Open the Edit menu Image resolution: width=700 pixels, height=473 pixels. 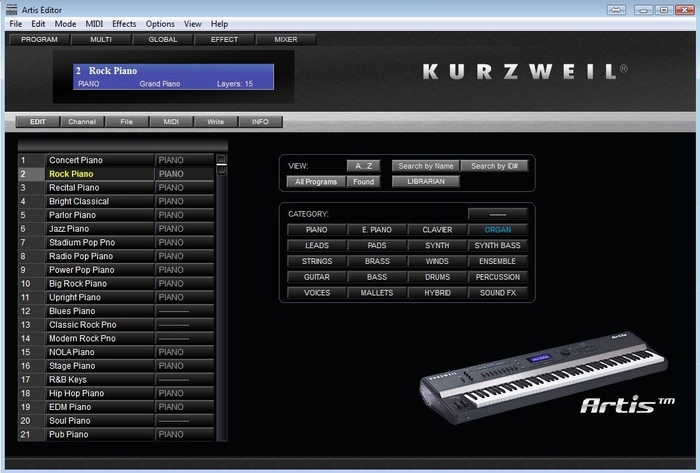(38, 24)
